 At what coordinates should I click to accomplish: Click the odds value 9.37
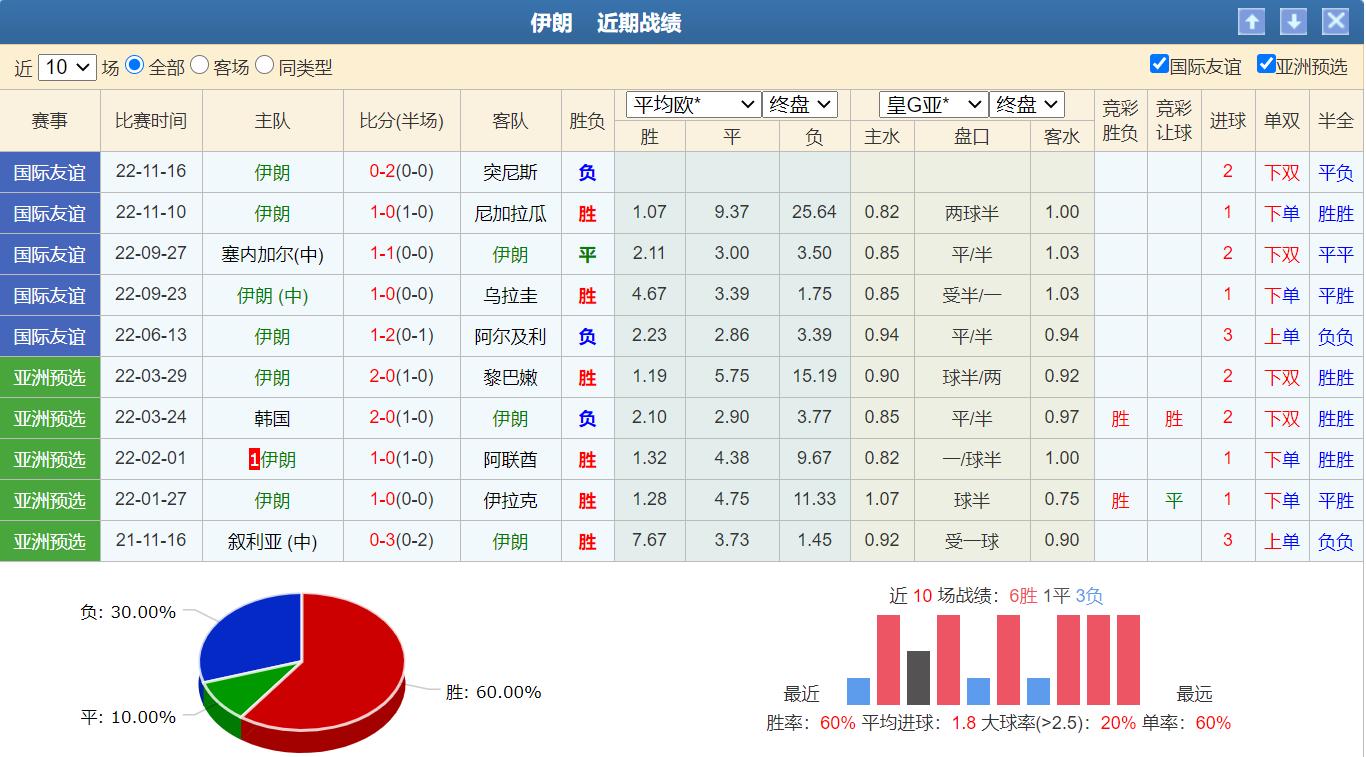732,212
